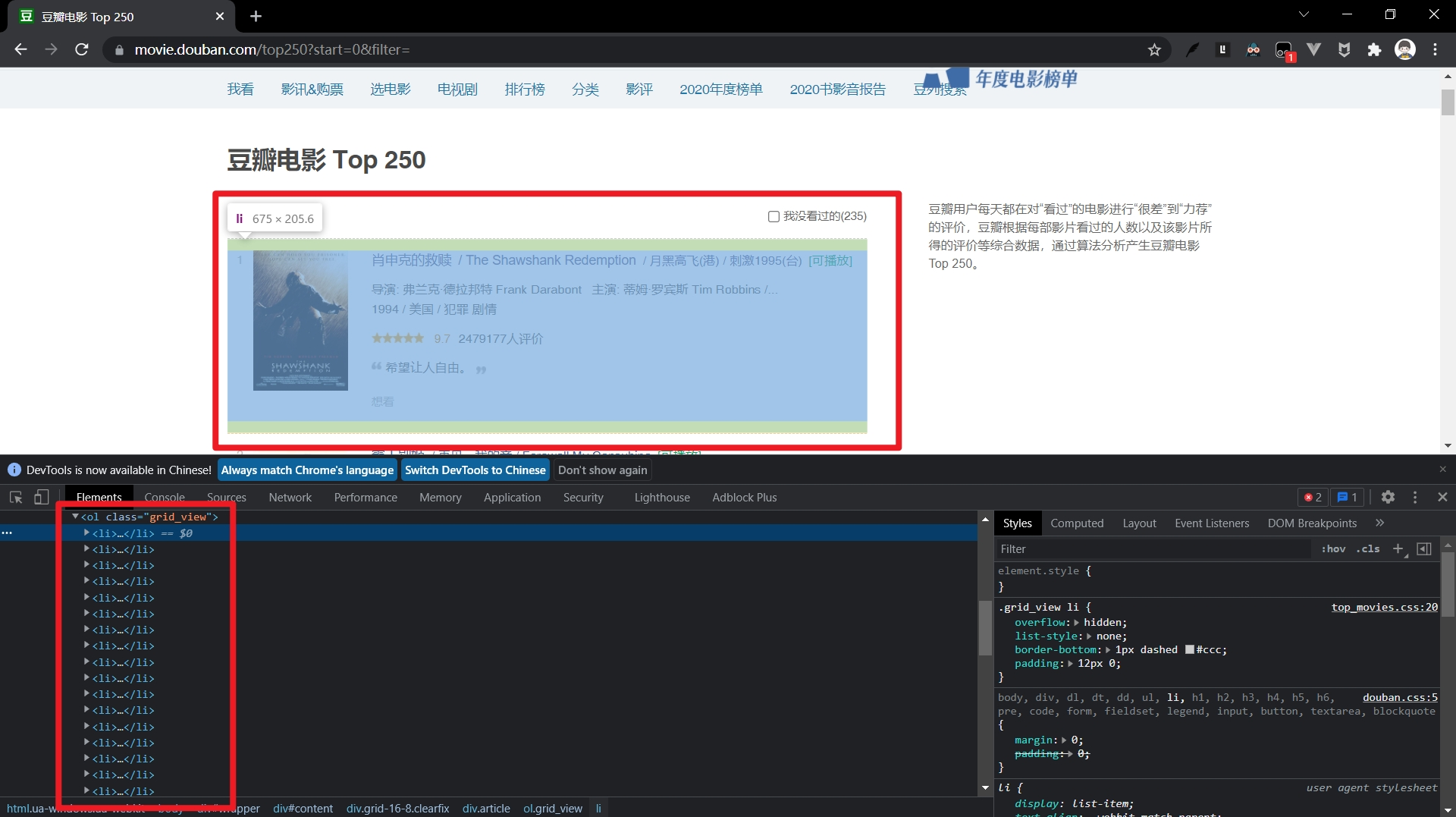Image resolution: width=1456 pixels, height=817 pixels.
Task: Click the #ccc border color swatch
Action: [1190, 650]
